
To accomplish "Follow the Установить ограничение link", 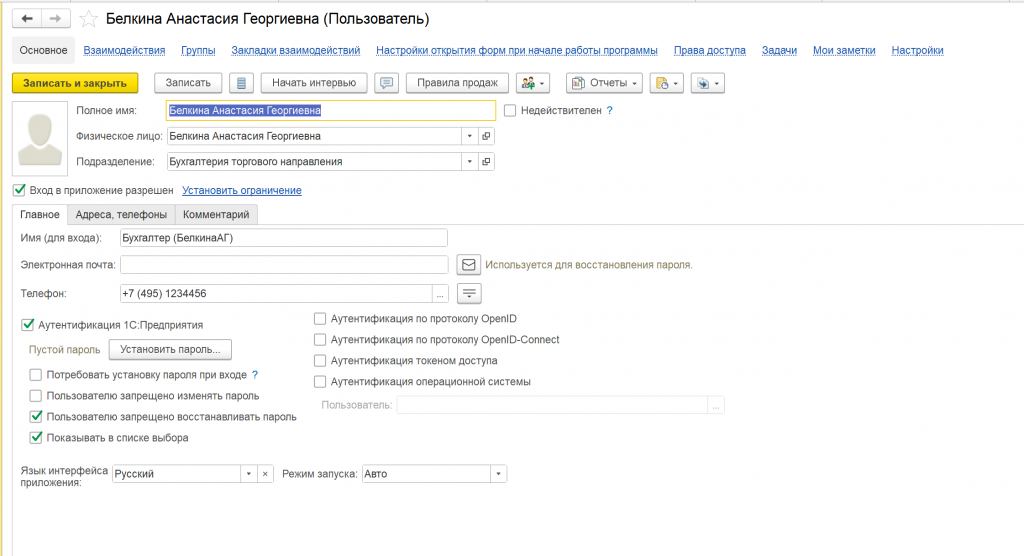I will click(x=241, y=190).
